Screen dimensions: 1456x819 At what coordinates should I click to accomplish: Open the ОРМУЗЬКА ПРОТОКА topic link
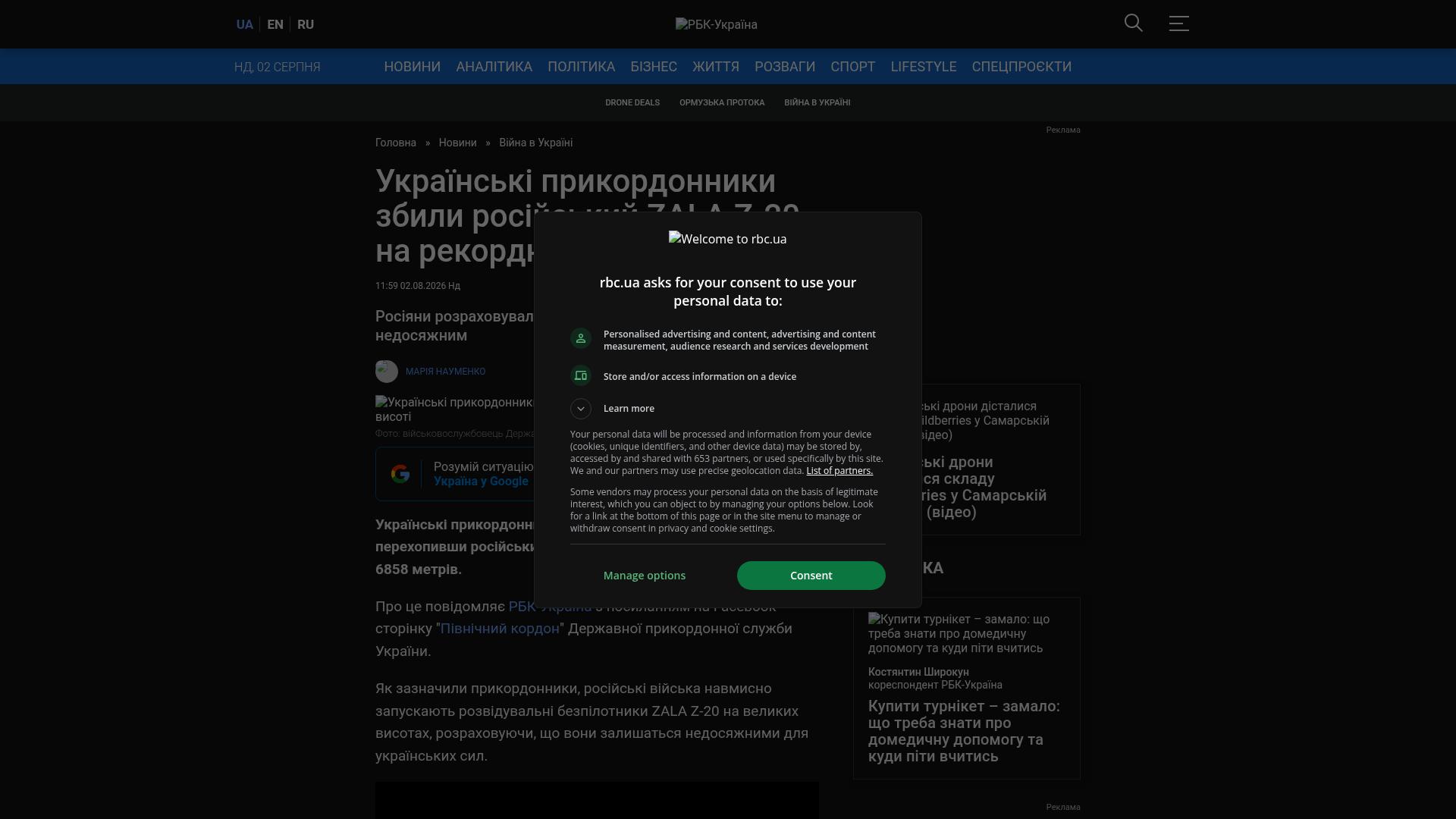[x=722, y=102]
